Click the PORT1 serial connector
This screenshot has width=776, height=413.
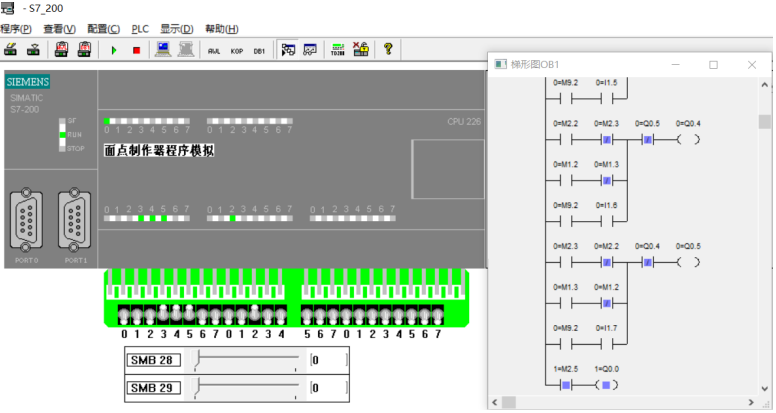tap(74, 220)
